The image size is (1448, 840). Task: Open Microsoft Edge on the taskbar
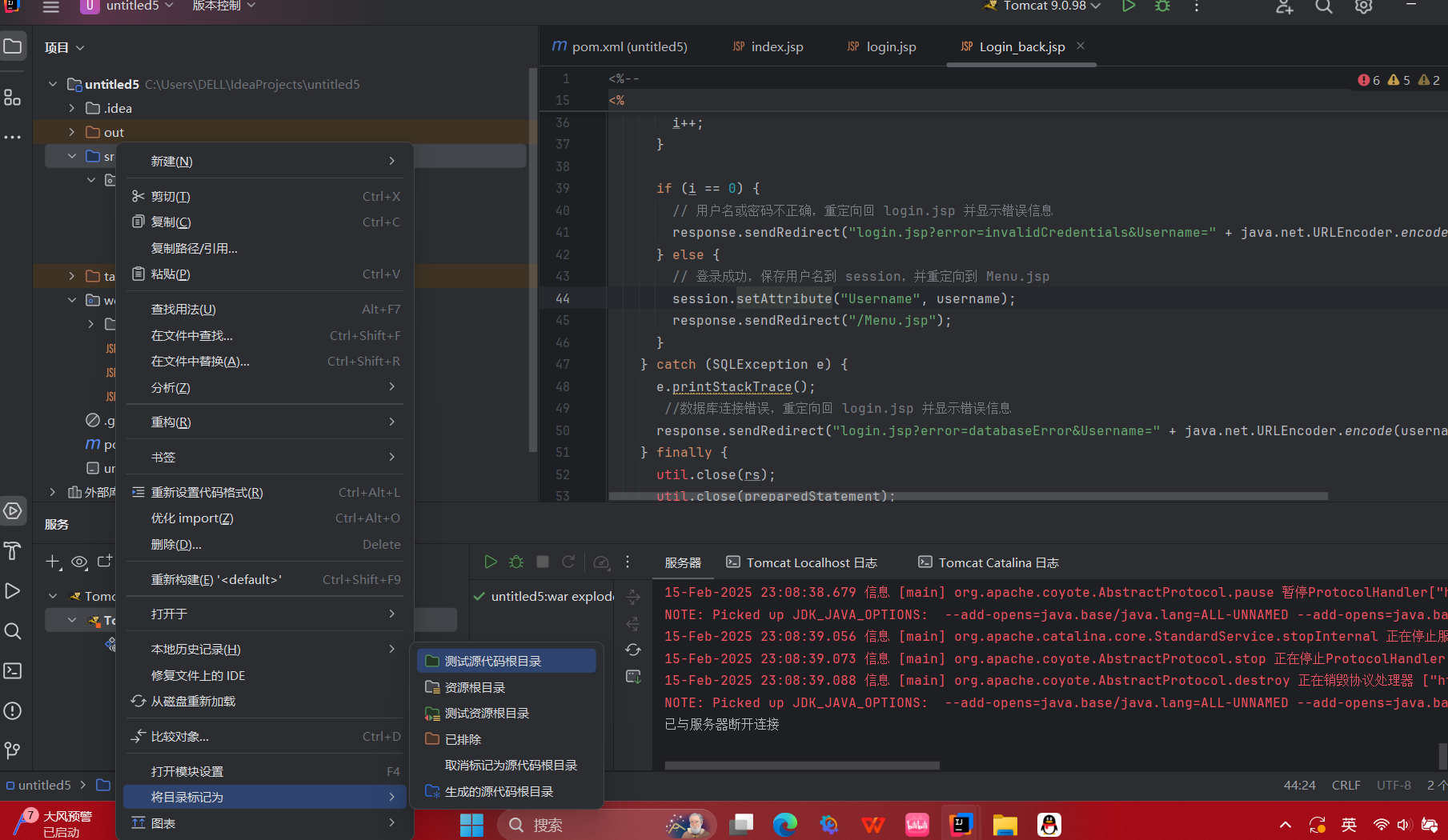coord(785,824)
